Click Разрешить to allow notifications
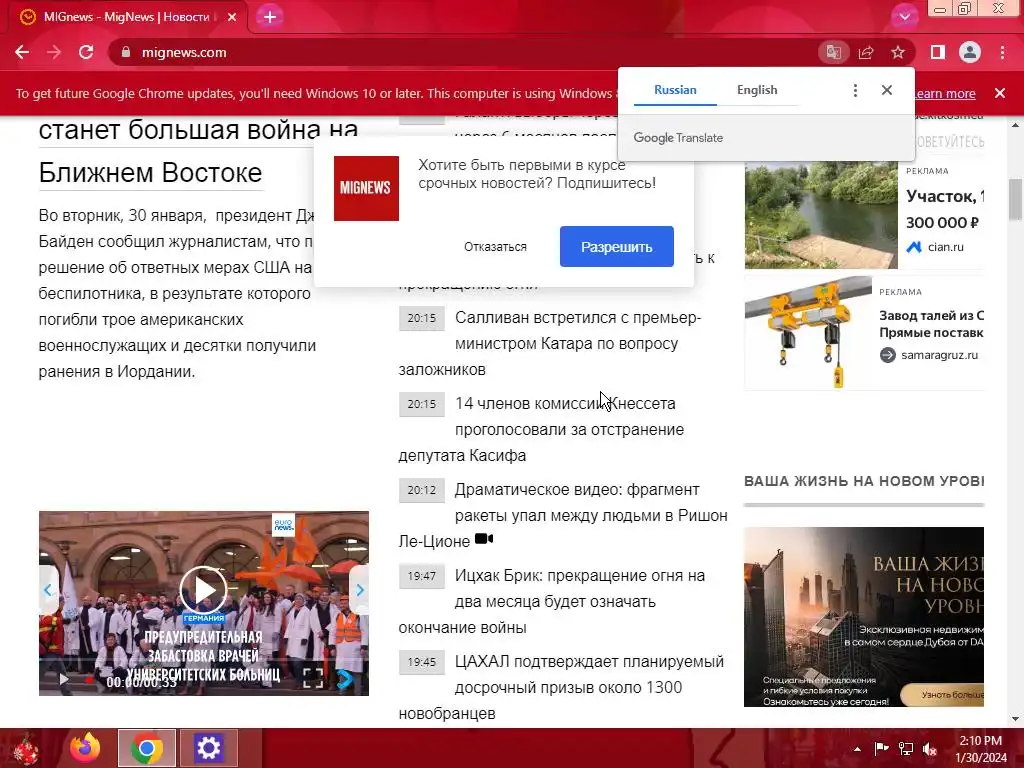Viewport: 1024px width, 768px height. tap(616, 247)
